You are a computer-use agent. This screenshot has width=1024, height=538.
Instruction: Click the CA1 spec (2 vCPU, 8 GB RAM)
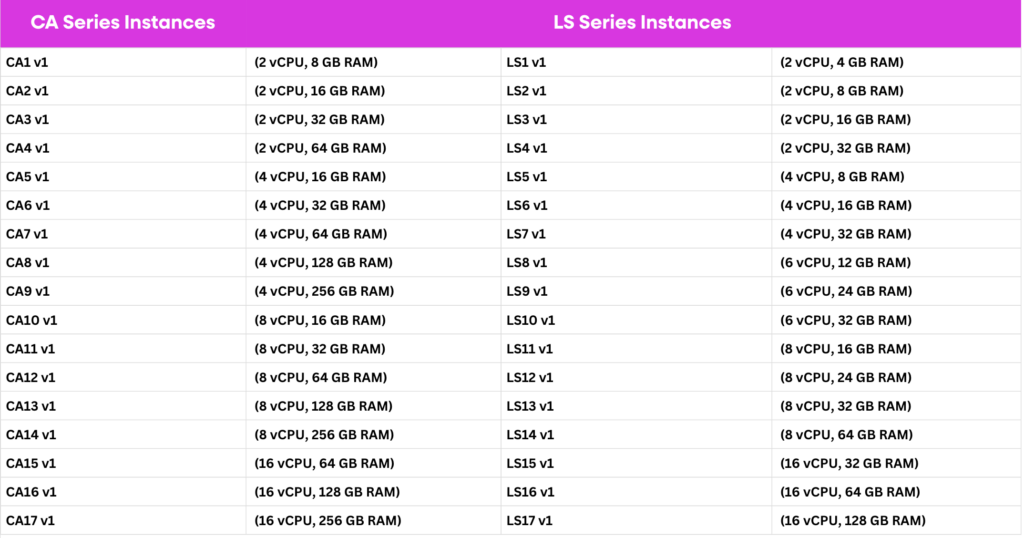click(315, 62)
